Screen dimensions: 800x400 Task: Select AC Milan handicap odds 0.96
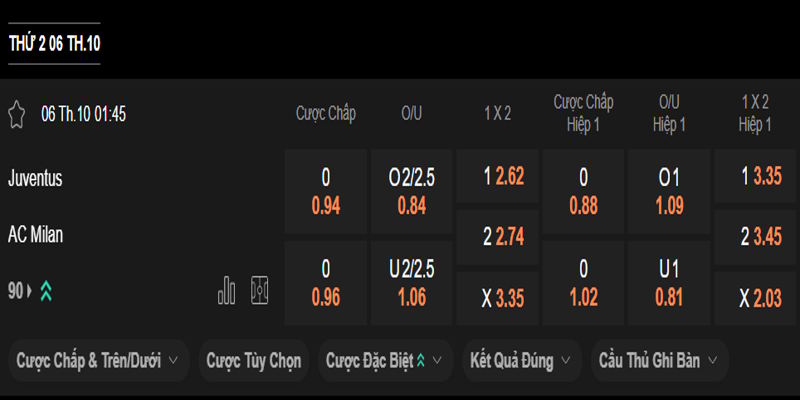point(326,283)
